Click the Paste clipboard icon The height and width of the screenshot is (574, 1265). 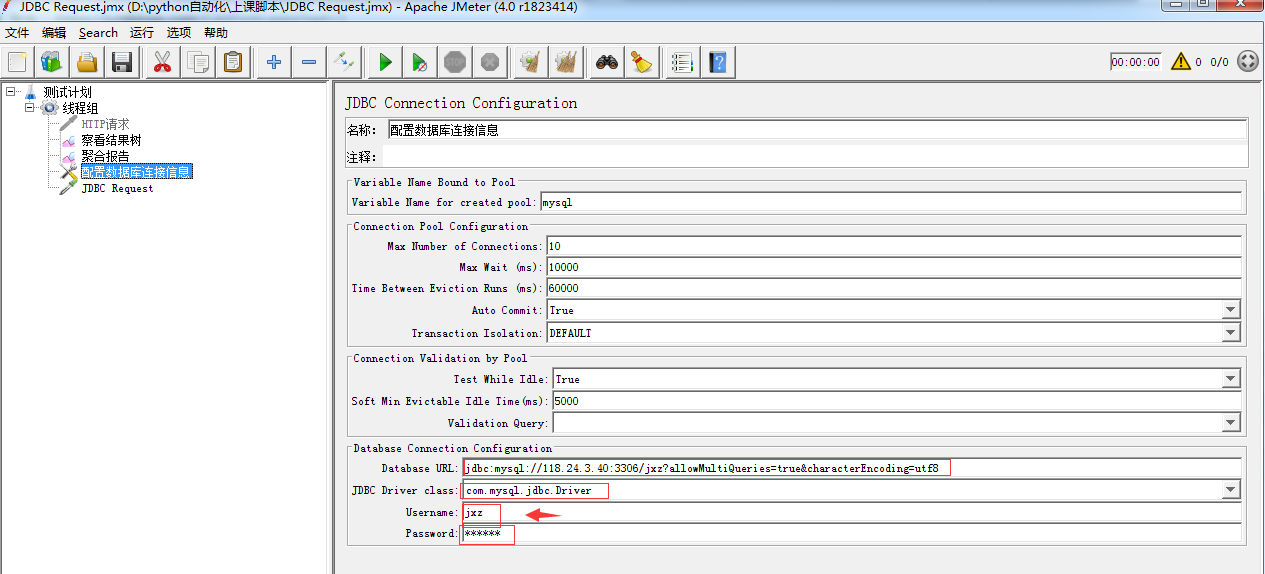[233, 62]
